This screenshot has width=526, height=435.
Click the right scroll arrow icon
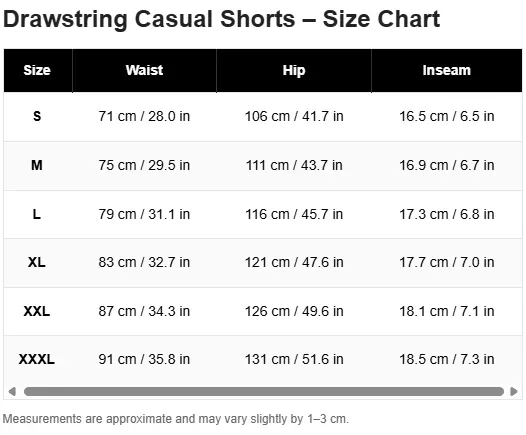pyautogui.click(x=514, y=391)
